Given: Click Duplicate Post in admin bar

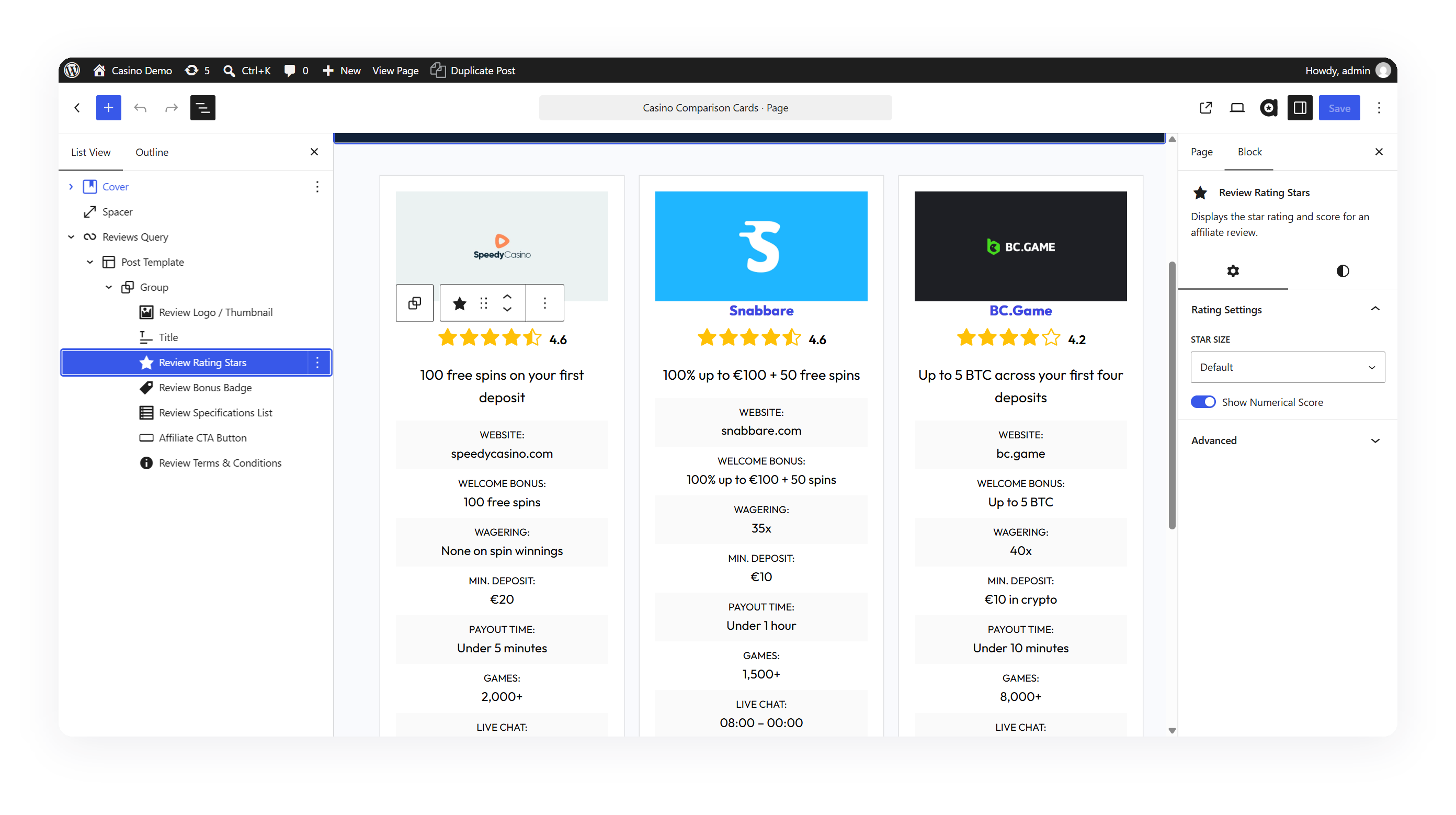Looking at the screenshot, I should pos(473,70).
